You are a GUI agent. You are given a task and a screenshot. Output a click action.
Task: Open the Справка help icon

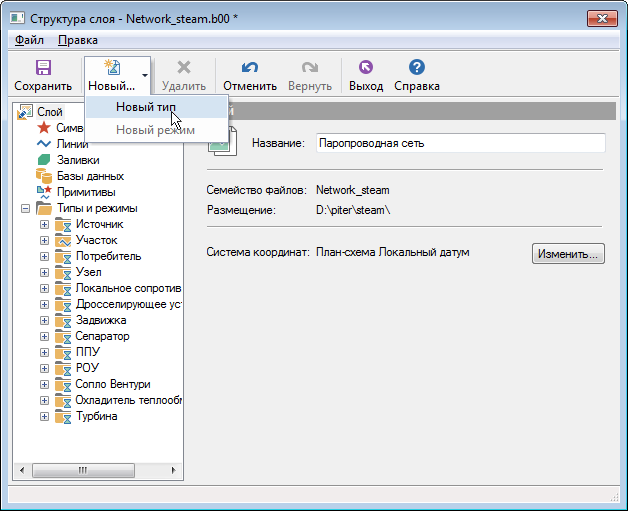[x=417, y=68]
